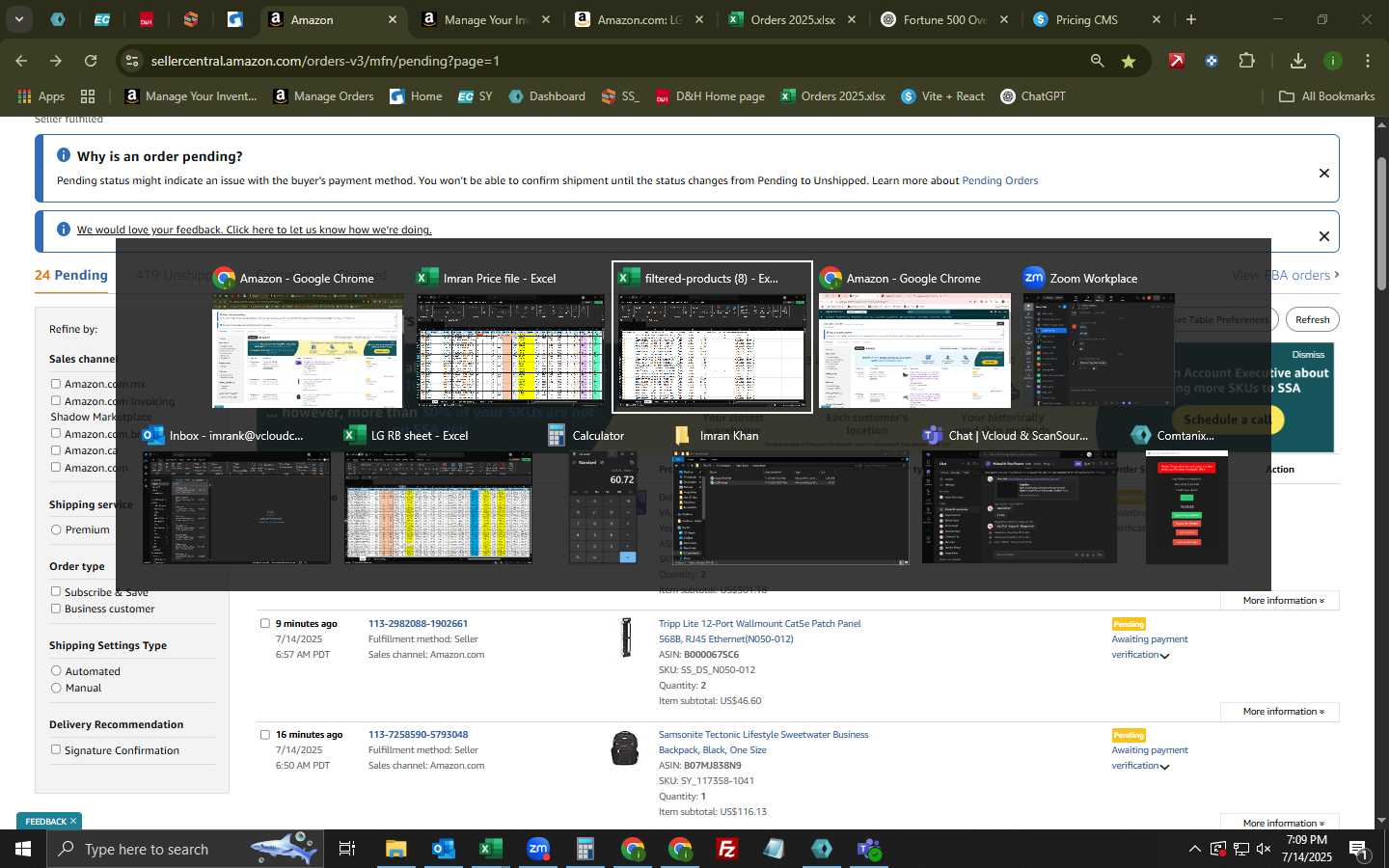This screenshot has height=868, width=1389.
Task: Open Excel from the taskbar
Action: pyautogui.click(x=491, y=849)
